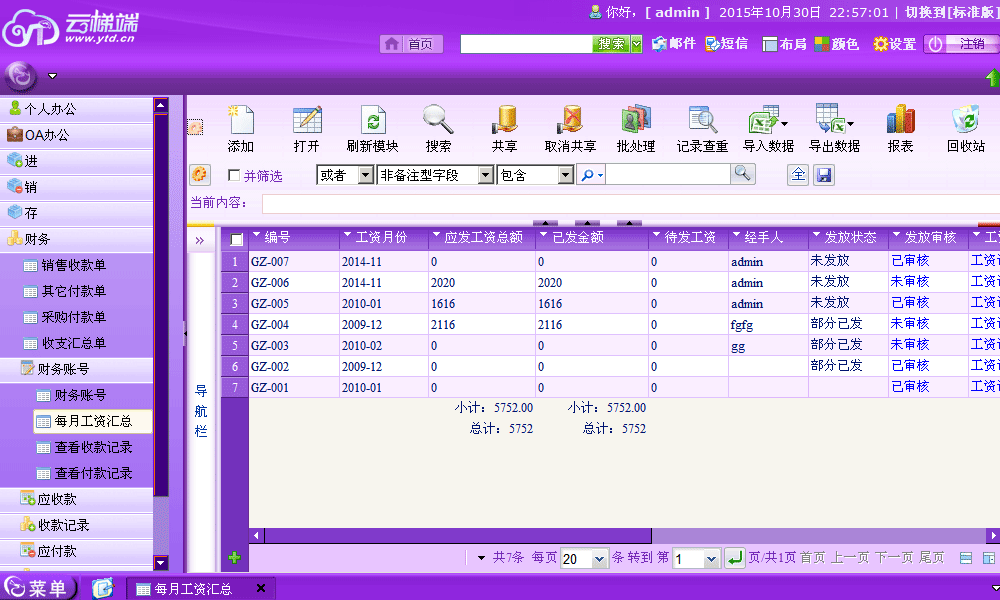Click the 尾页 last page link
Image resolution: width=1000 pixels, height=600 pixels.
coord(932,558)
